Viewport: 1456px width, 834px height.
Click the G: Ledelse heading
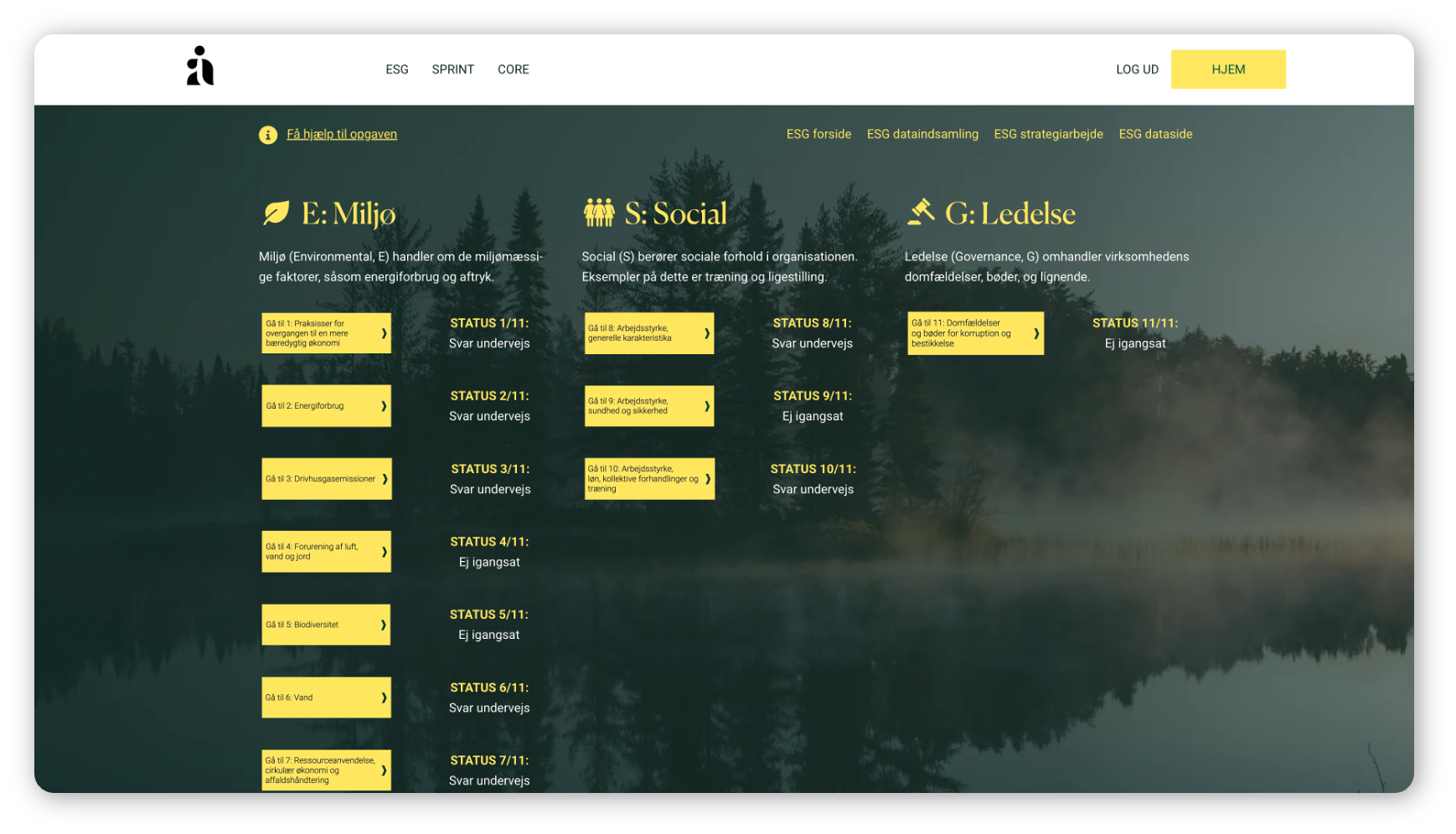click(1010, 214)
